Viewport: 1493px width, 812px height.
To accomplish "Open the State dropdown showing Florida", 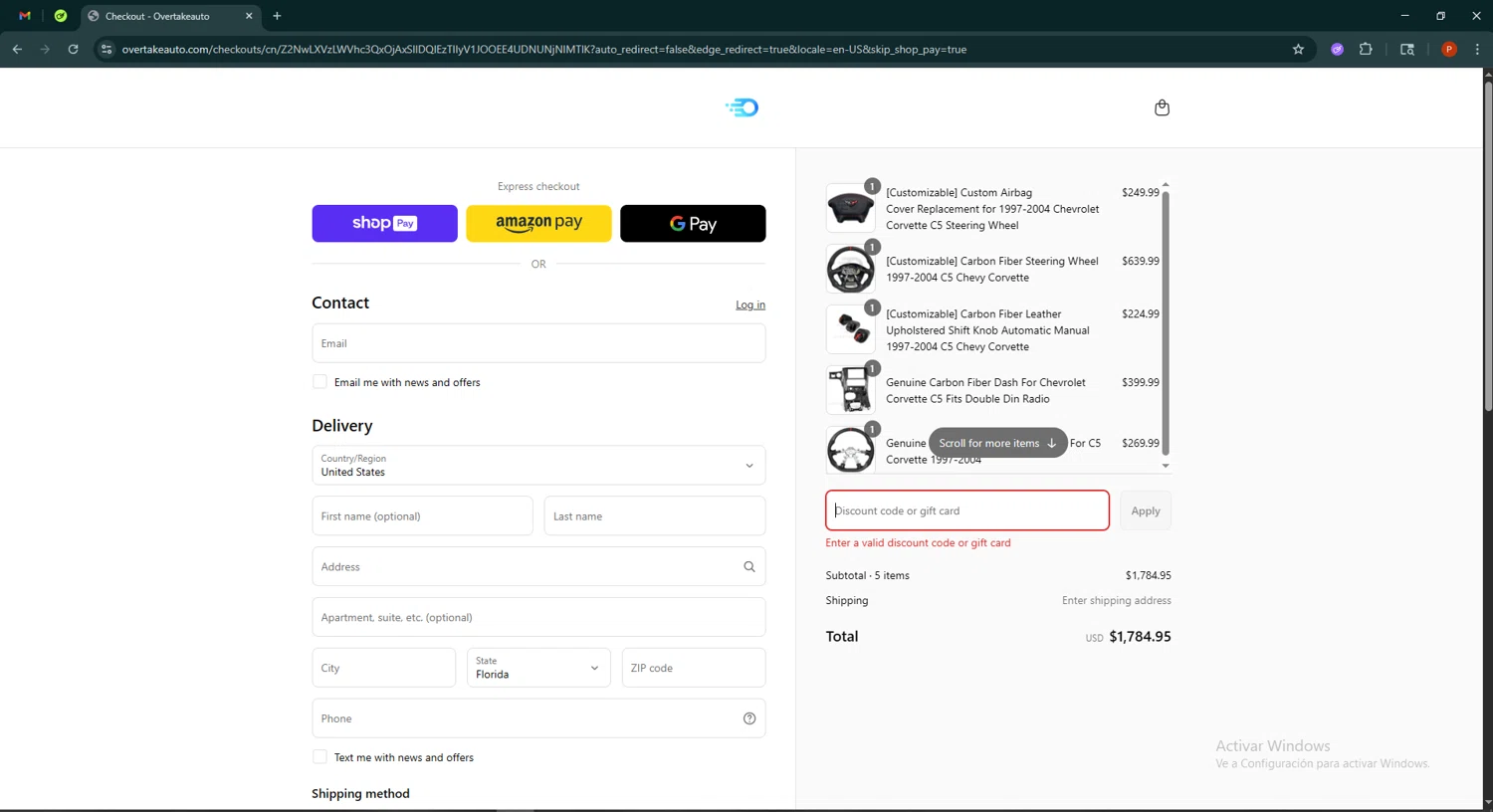I will click(538, 668).
